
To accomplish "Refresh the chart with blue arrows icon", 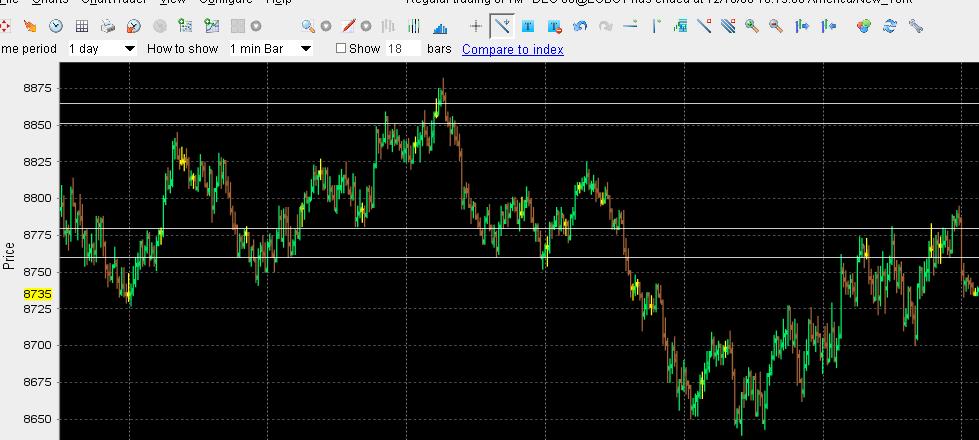I will (x=890, y=26).
